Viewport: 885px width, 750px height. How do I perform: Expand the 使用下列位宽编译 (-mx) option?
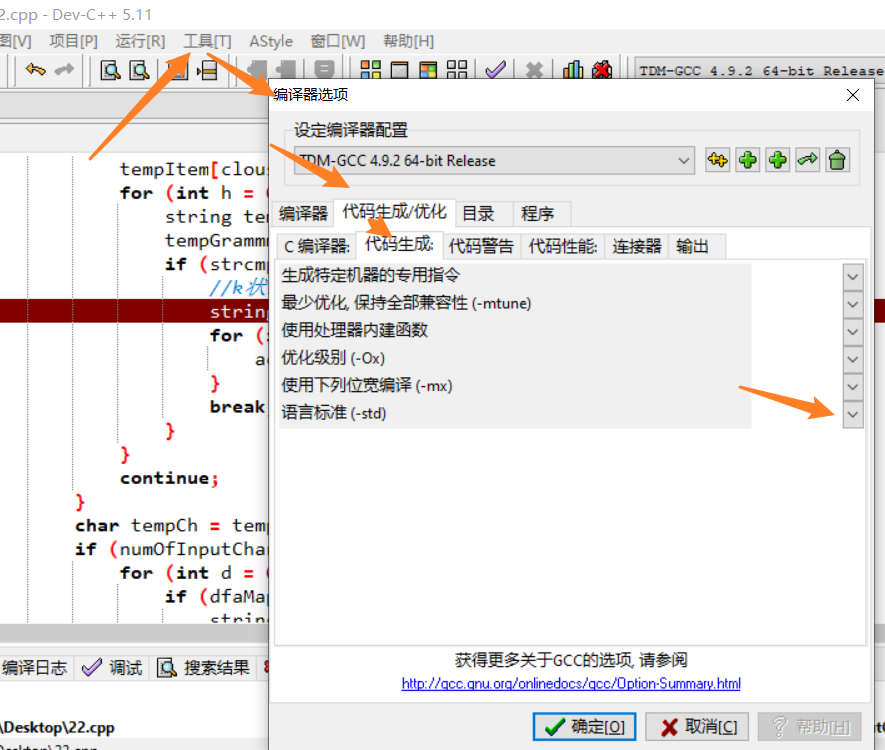pyautogui.click(x=852, y=386)
